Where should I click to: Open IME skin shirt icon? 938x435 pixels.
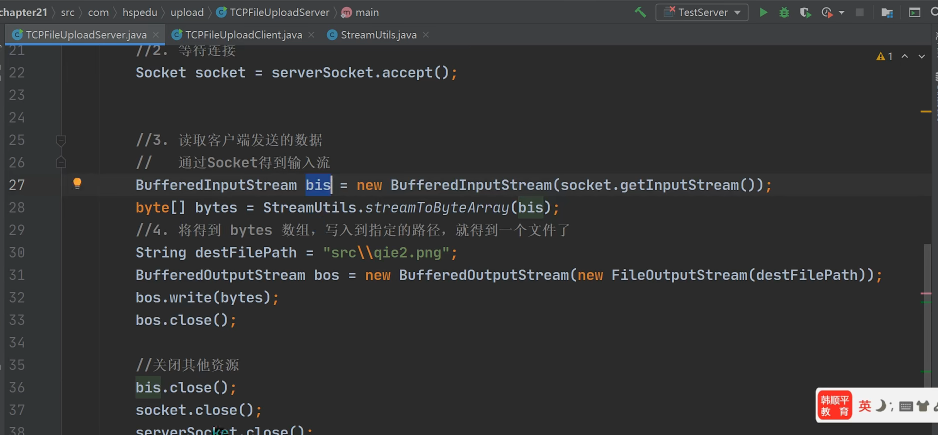[x=922, y=406]
